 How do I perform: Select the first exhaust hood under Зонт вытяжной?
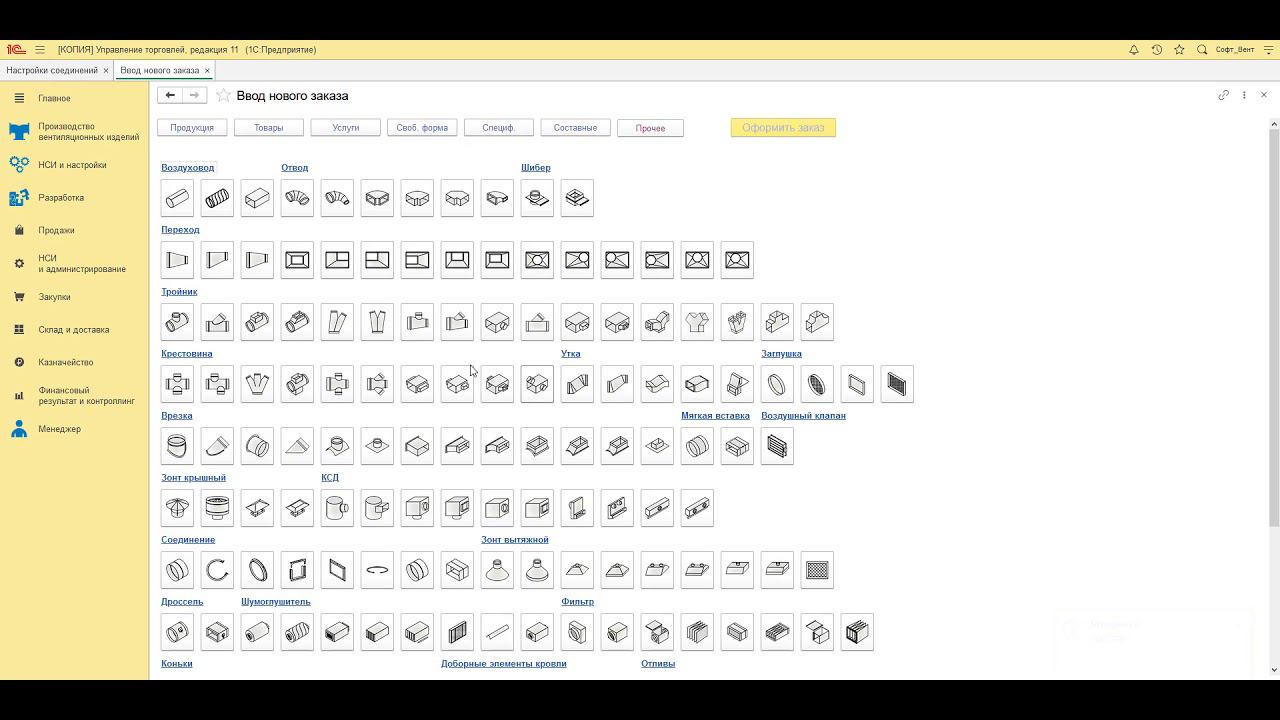pyautogui.click(x=497, y=570)
